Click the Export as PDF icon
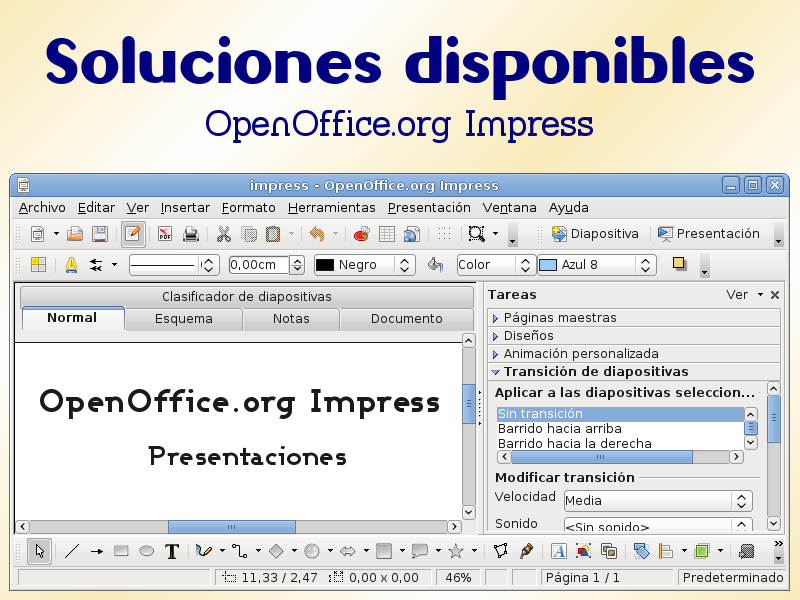Screen dimensions: 800x600 [x=164, y=234]
